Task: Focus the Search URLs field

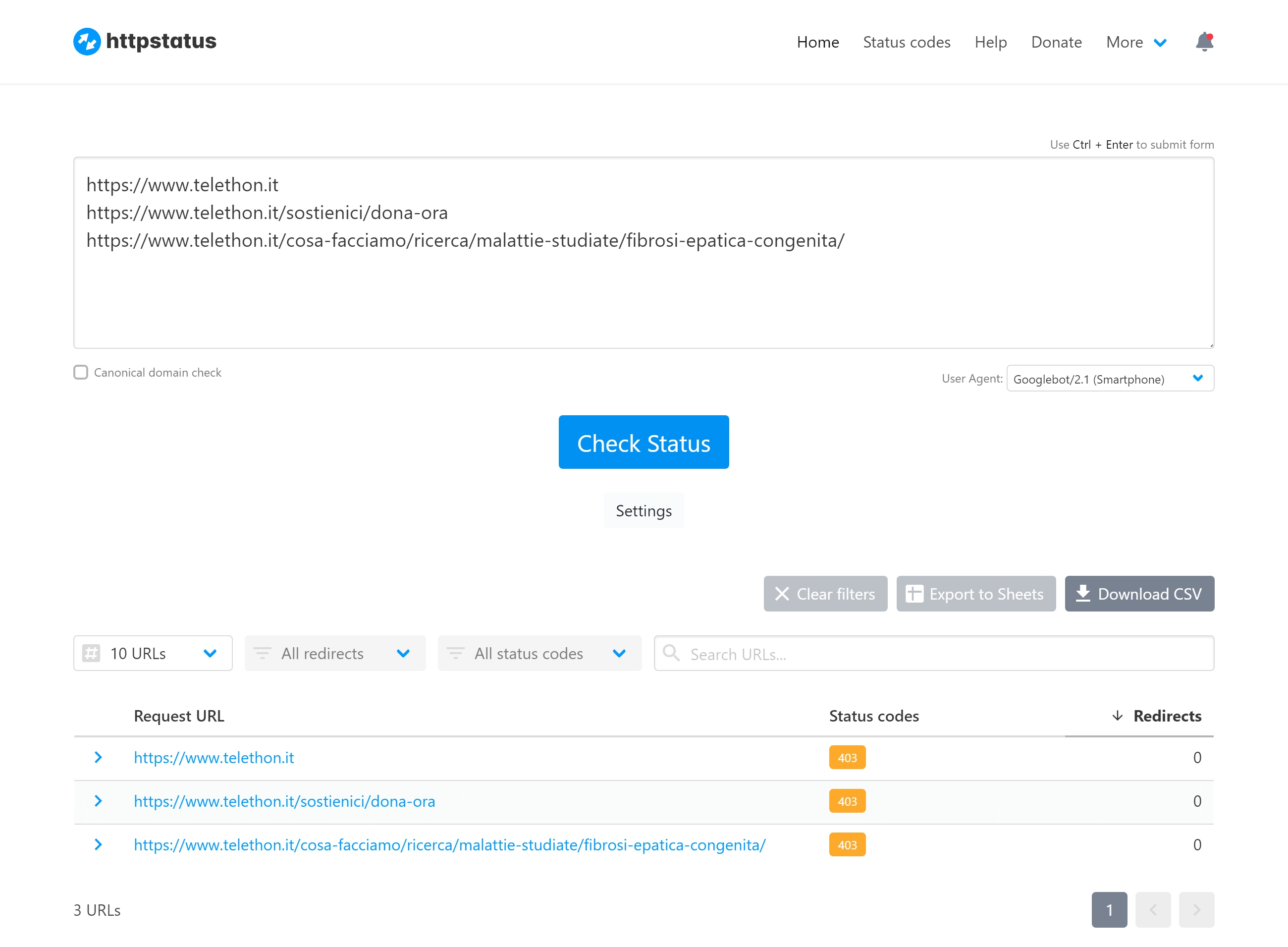Action: pos(933,653)
